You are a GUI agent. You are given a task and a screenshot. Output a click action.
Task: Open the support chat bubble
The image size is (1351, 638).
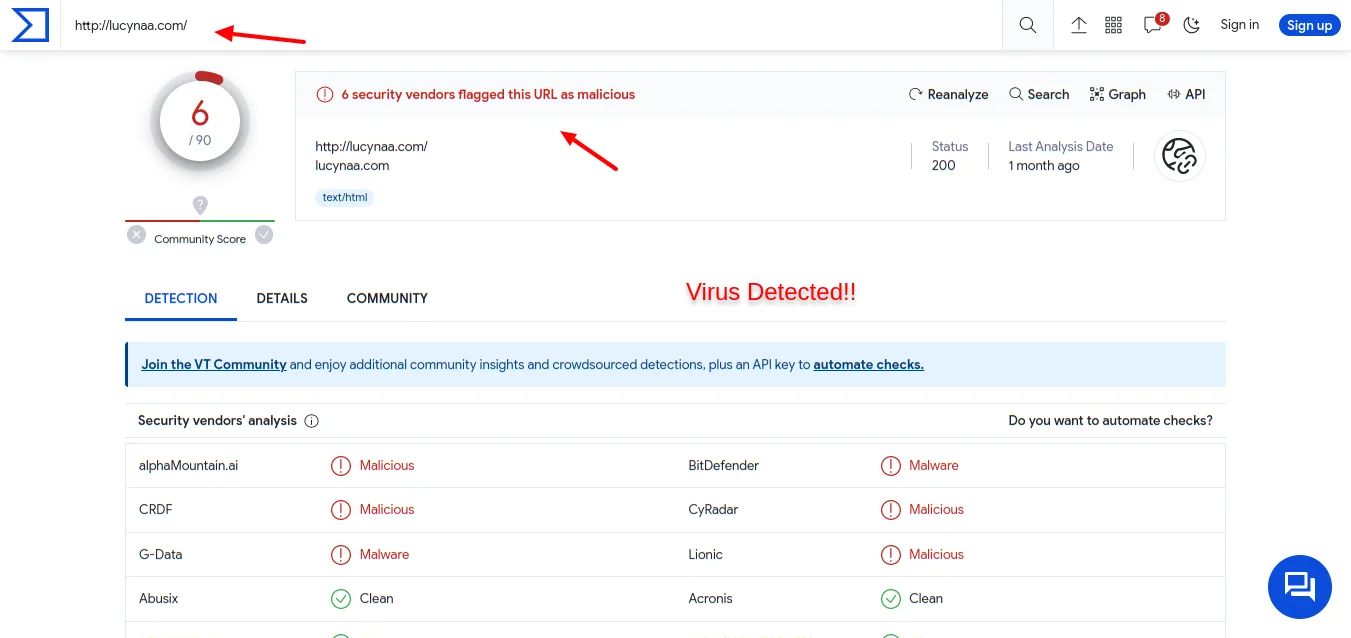pos(1299,587)
